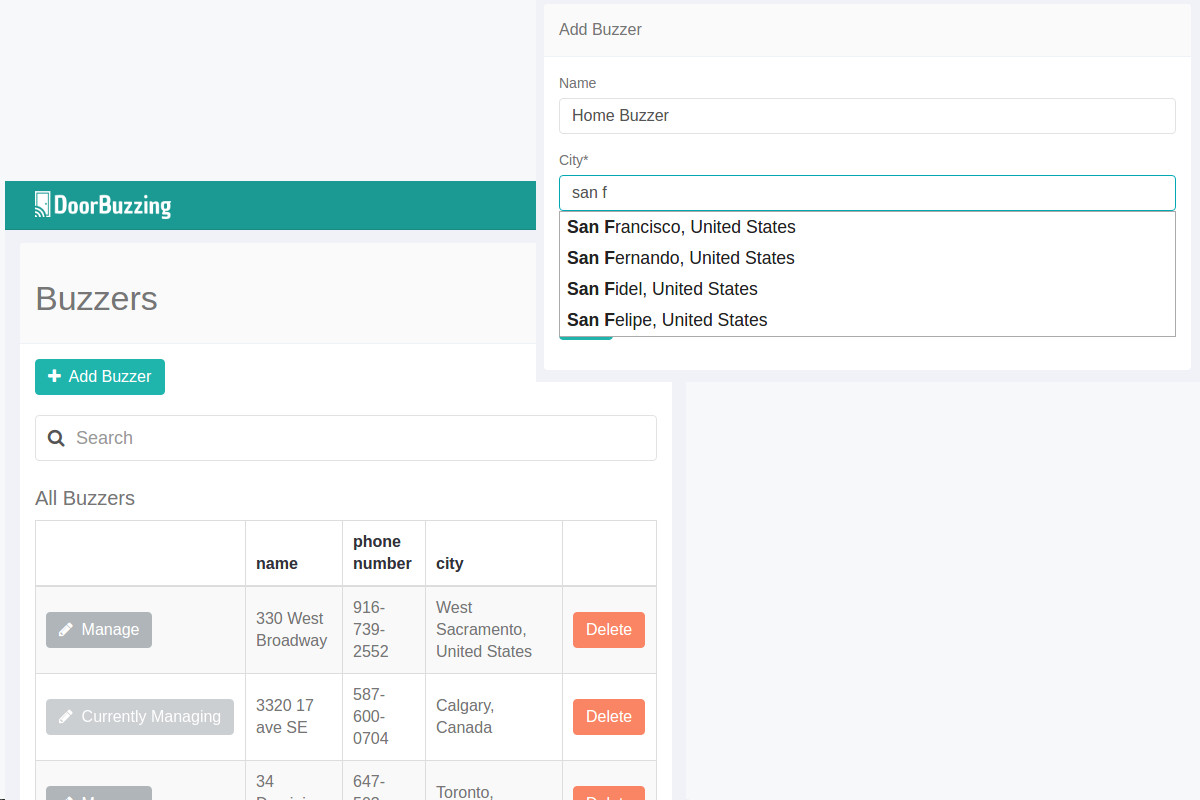This screenshot has width=1200, height=800.
Task: Click the DoorBuzzing logo icon
Action: click(42, 205)
